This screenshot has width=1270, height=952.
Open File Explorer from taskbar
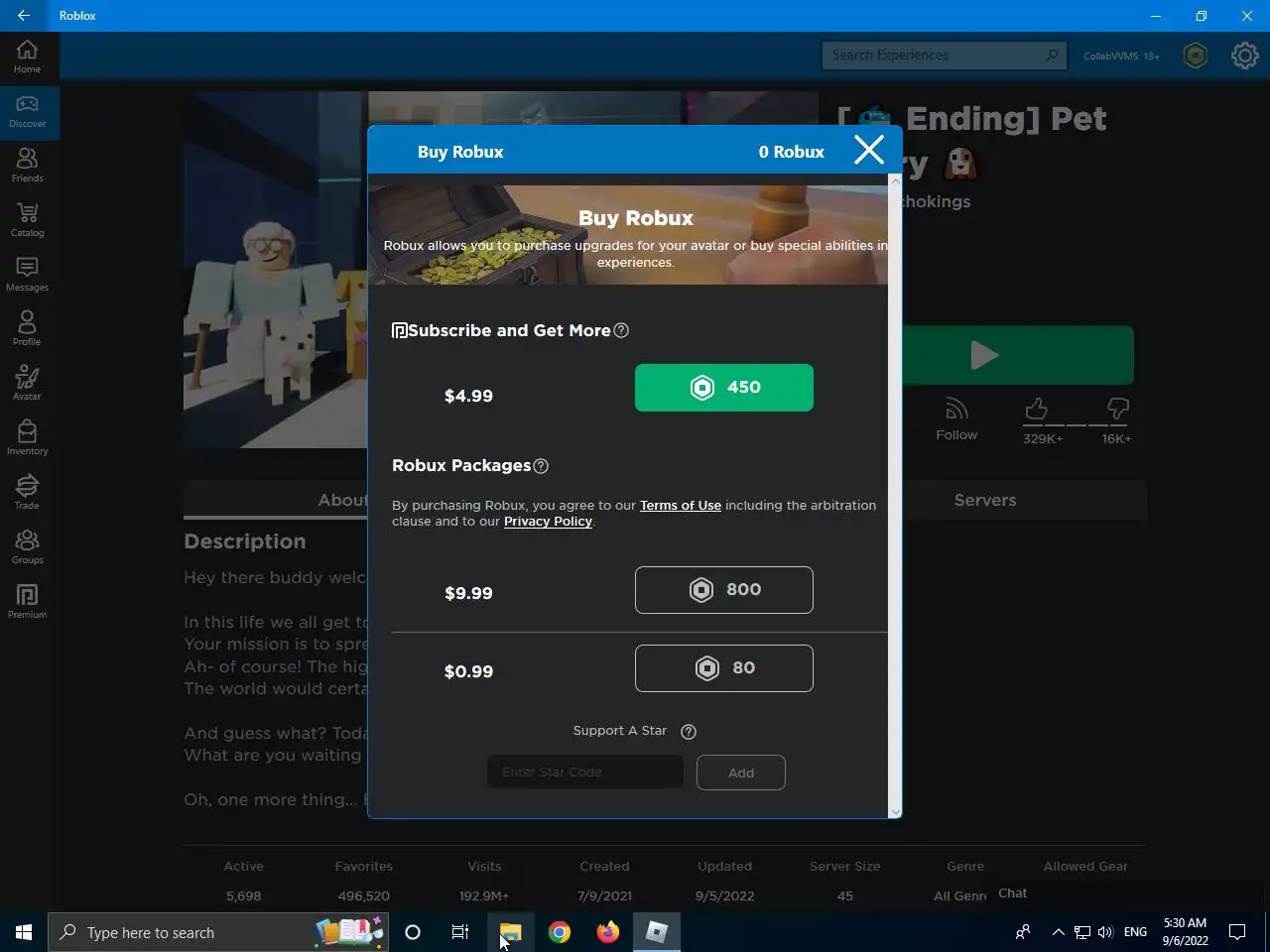pyautogui.click(x=510, y=932)
